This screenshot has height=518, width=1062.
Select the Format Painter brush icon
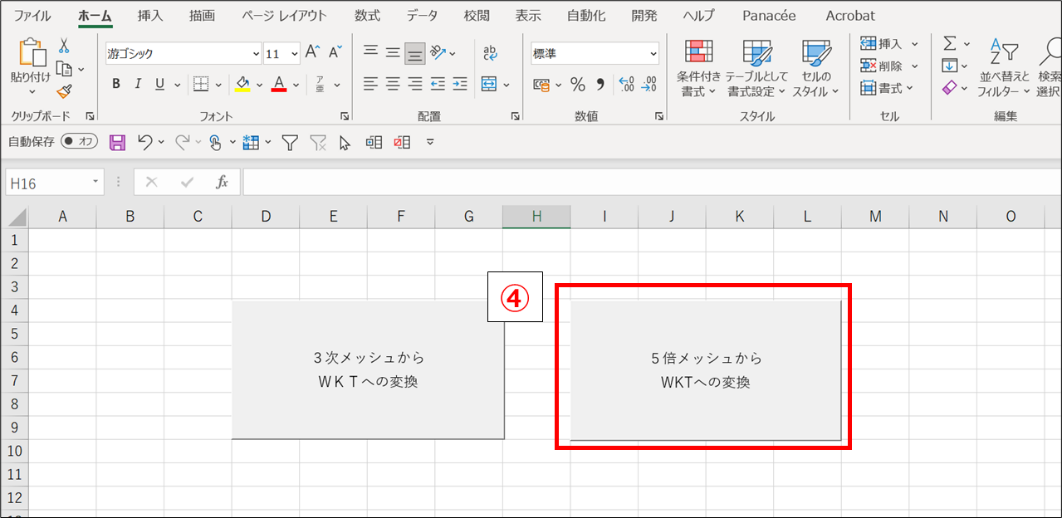pyautogui.click(x=64, y=91)
